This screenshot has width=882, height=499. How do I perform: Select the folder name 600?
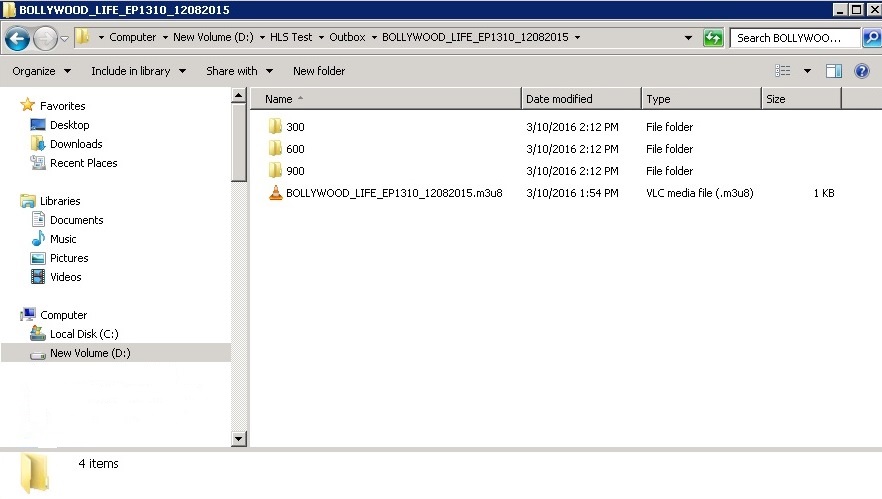tap(295, 149)
